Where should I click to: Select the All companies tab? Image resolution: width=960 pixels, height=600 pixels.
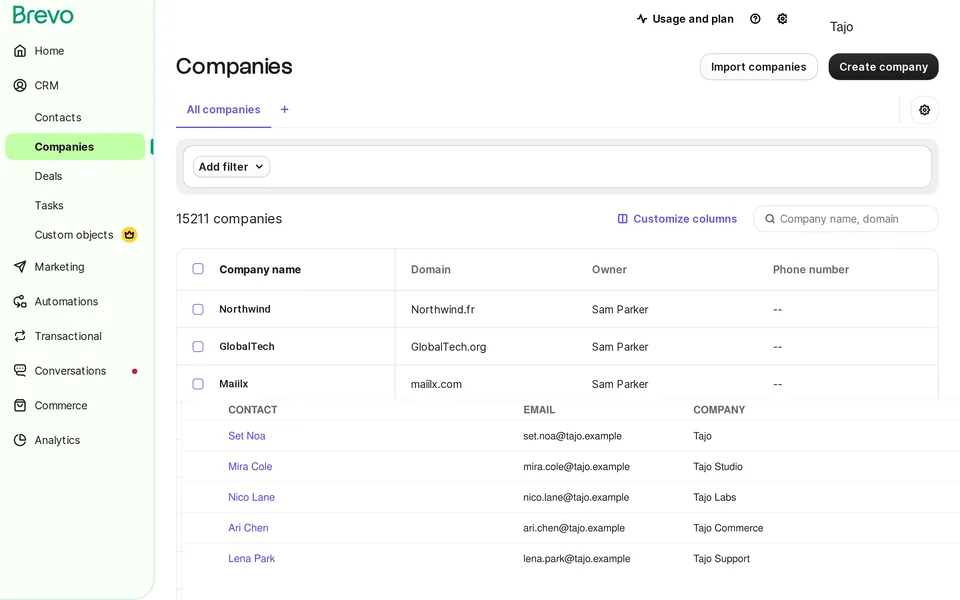click(223, 110)
